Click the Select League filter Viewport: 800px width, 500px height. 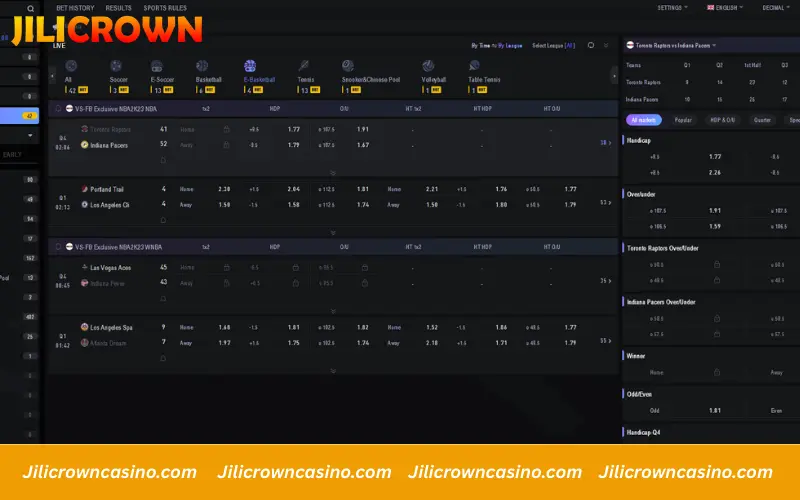(553, 45)
